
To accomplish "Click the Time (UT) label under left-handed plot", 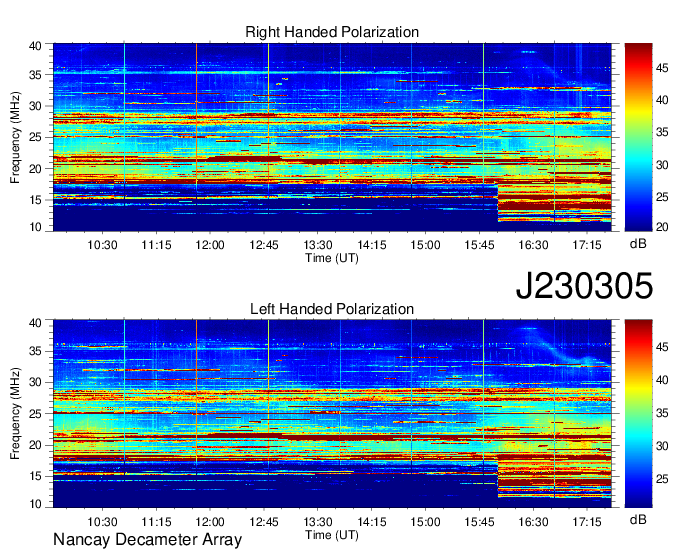I will click(332, 535).
